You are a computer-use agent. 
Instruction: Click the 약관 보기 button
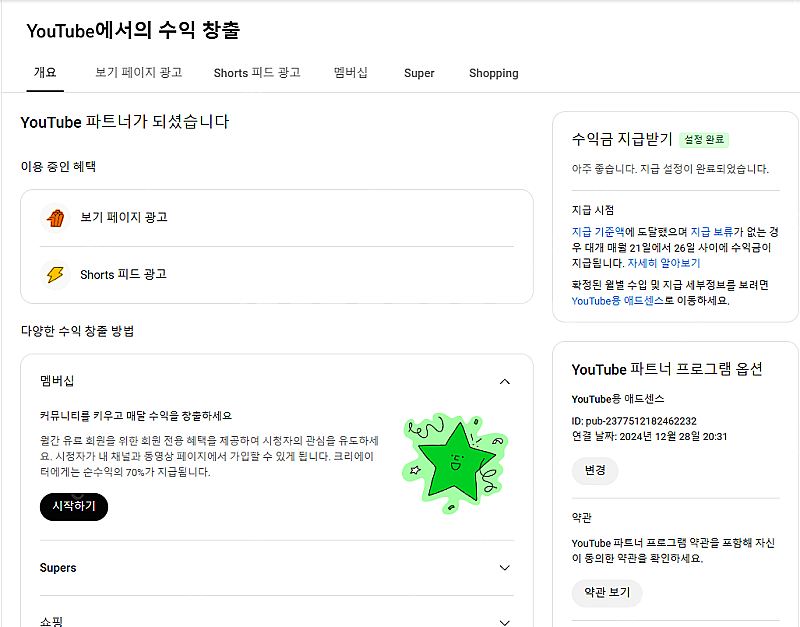pos(607,593)
